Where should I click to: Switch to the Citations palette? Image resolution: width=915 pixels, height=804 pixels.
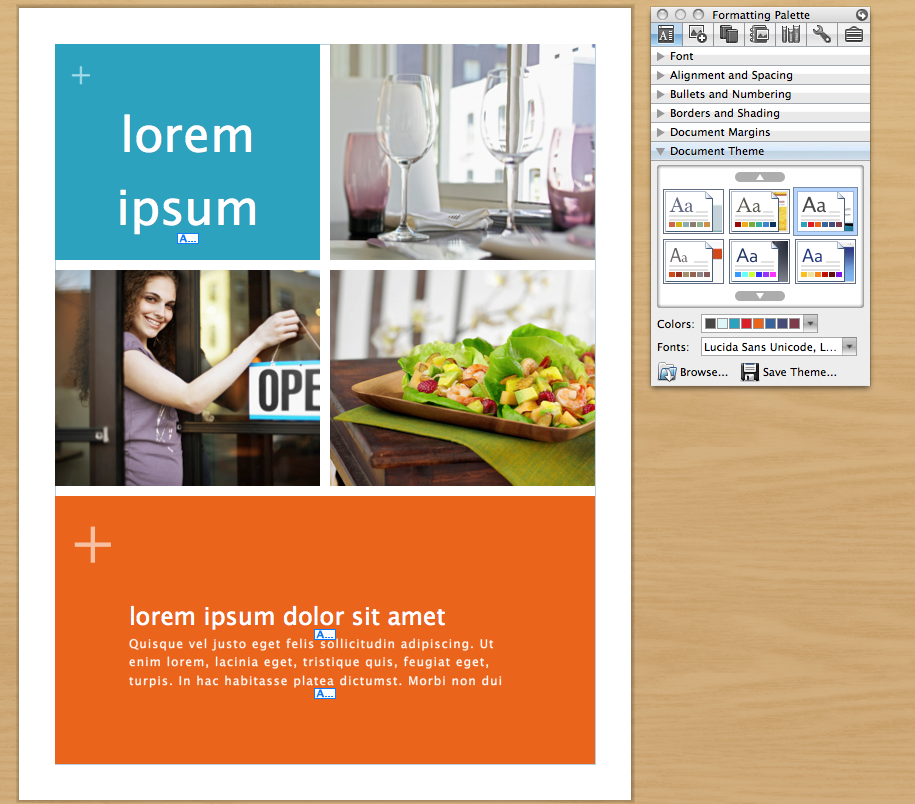(x=729, y=33)
